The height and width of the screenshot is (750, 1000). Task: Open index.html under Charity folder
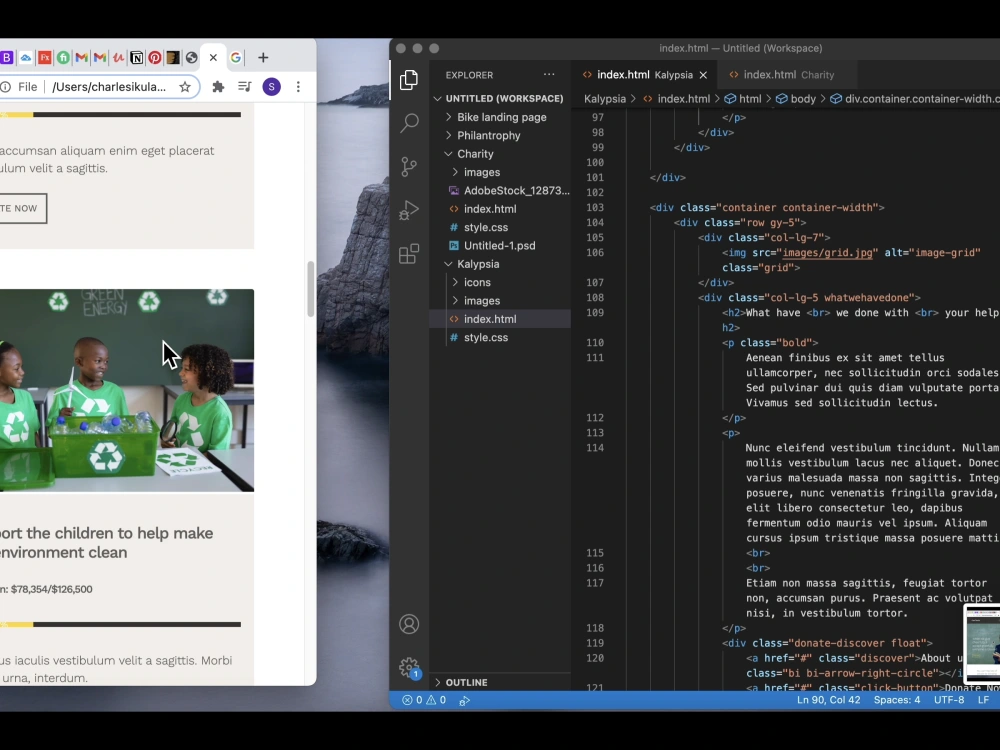(x=500, y=209)
